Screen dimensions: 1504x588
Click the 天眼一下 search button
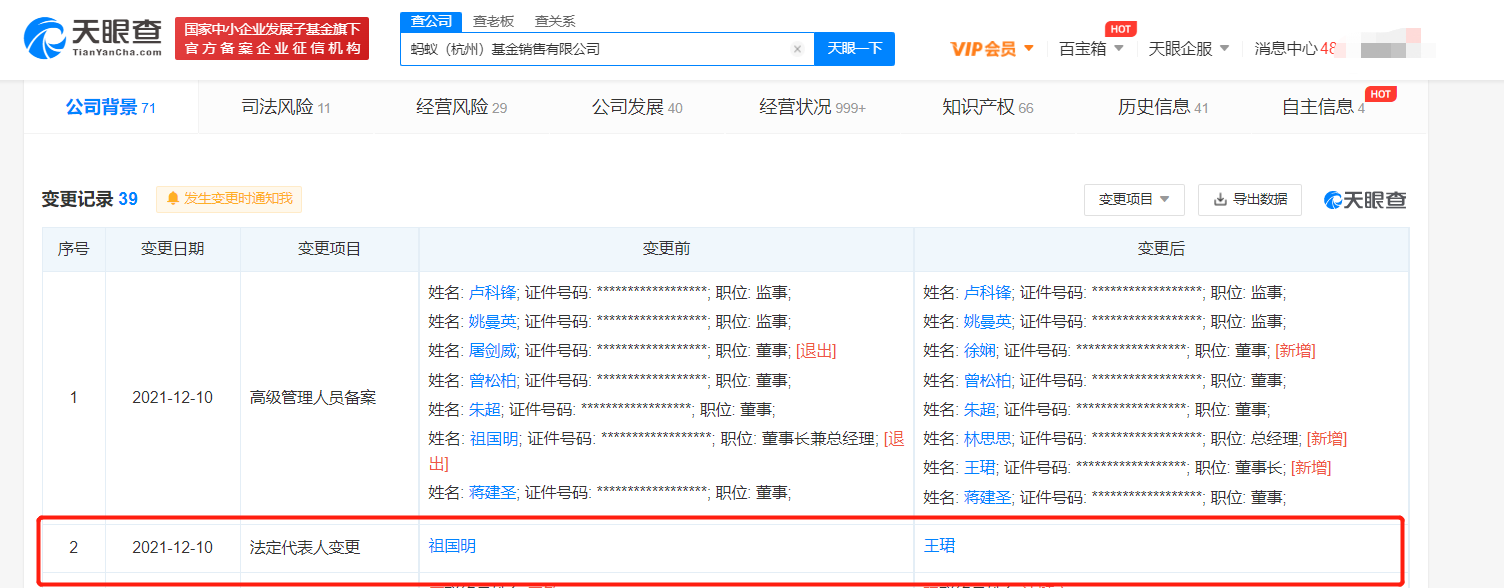(x=854, y=48)
